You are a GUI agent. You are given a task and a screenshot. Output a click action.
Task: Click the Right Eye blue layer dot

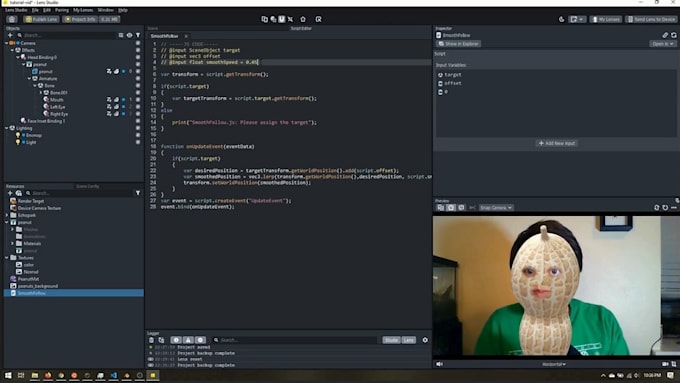point(124,114)
